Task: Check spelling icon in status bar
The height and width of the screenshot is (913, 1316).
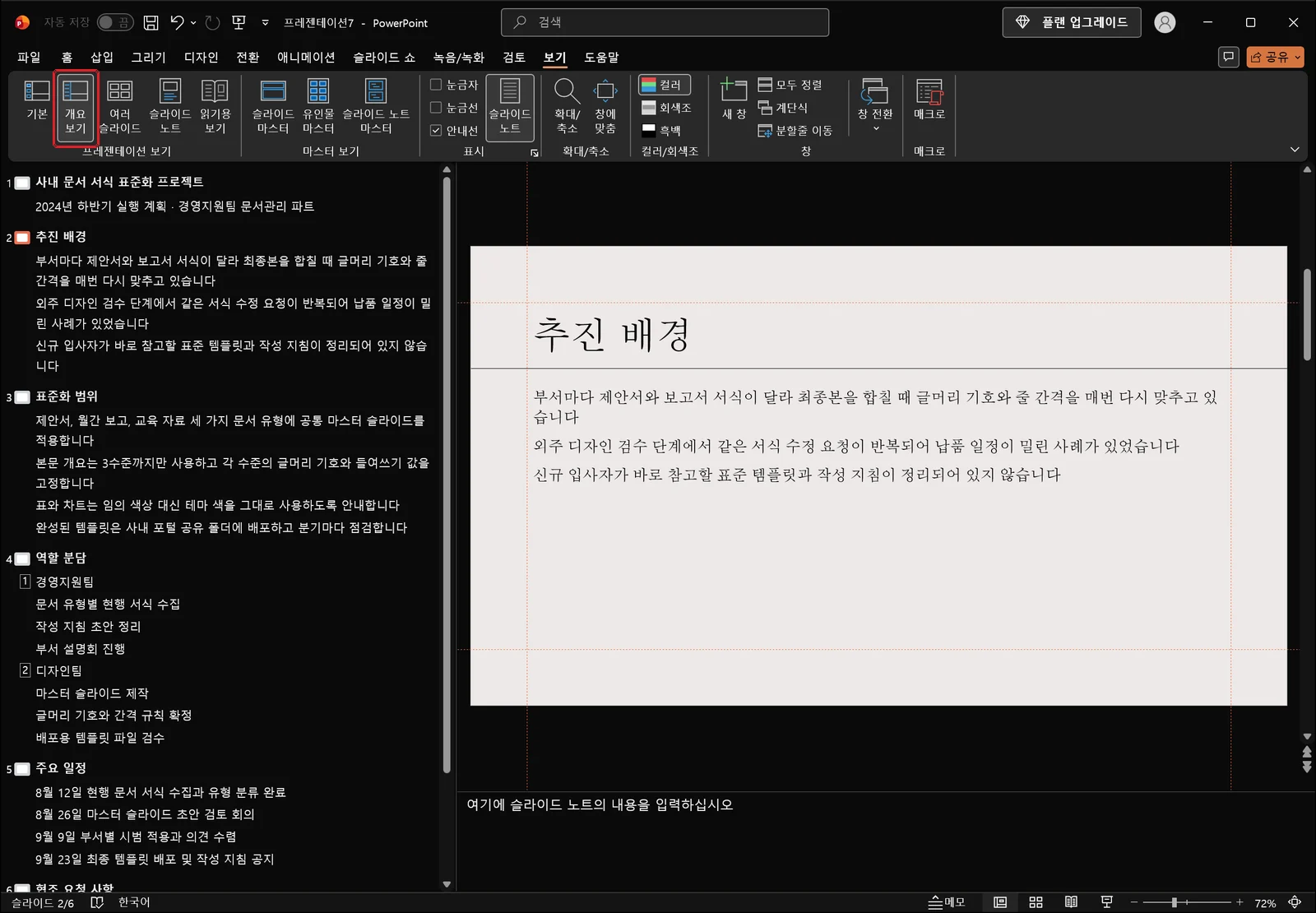Action: [x=97, y=902]
